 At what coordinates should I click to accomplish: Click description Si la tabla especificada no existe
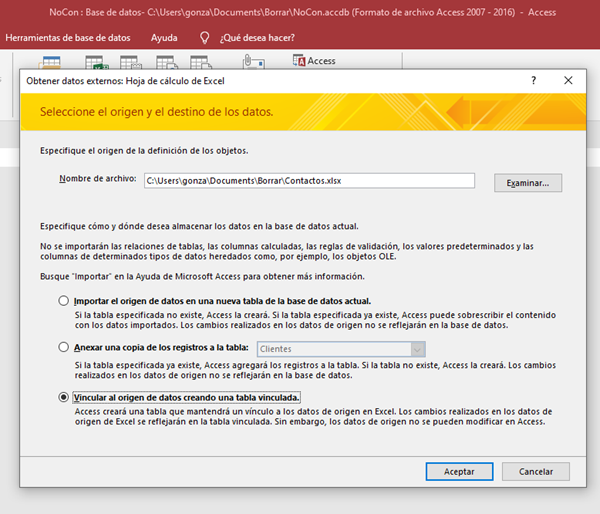click(315, 320)
